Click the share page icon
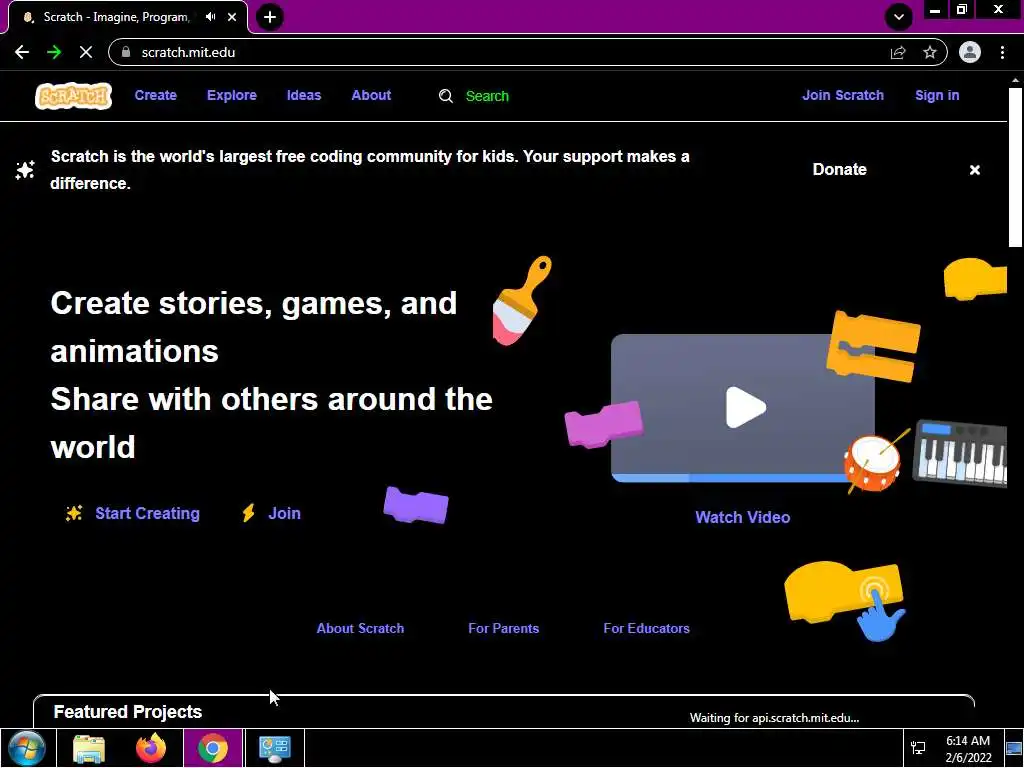This screenshot has width=1024, height=768. tap(898, 52)
